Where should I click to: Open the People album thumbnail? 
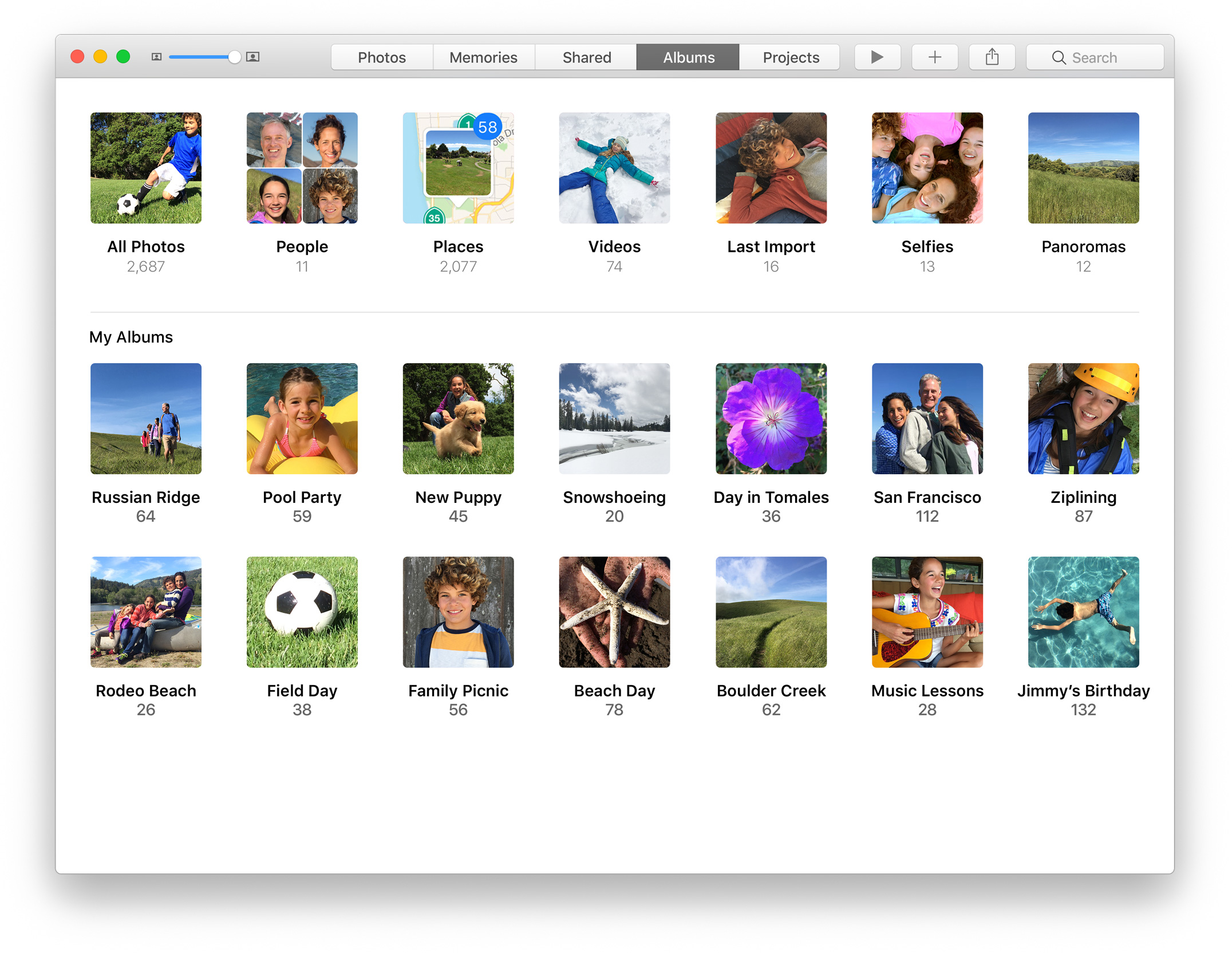[302, 168]
